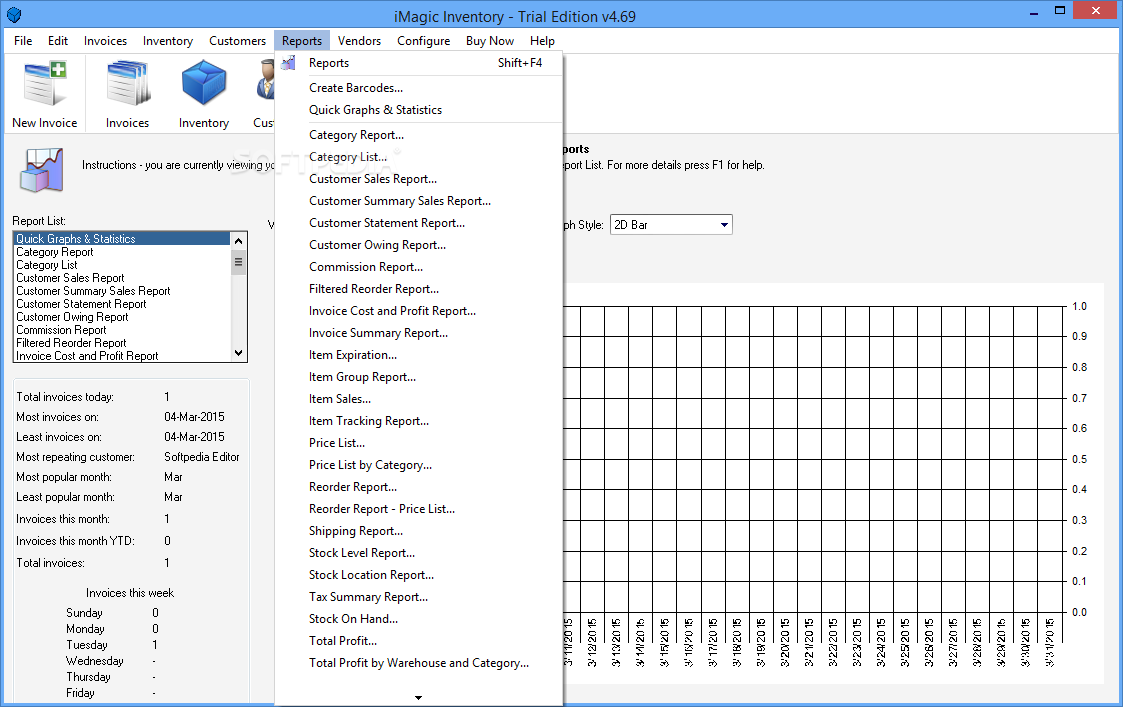The width and height of the screenshot is (1123, 707).
Task: Select Customer Sales Report in Report List
Action: coord(122,278)
